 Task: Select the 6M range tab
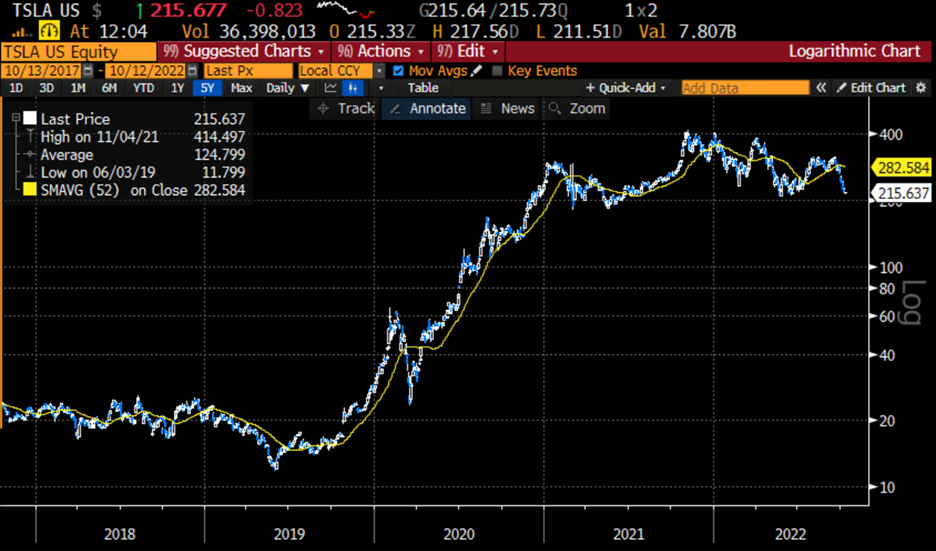tap(109, 88)
